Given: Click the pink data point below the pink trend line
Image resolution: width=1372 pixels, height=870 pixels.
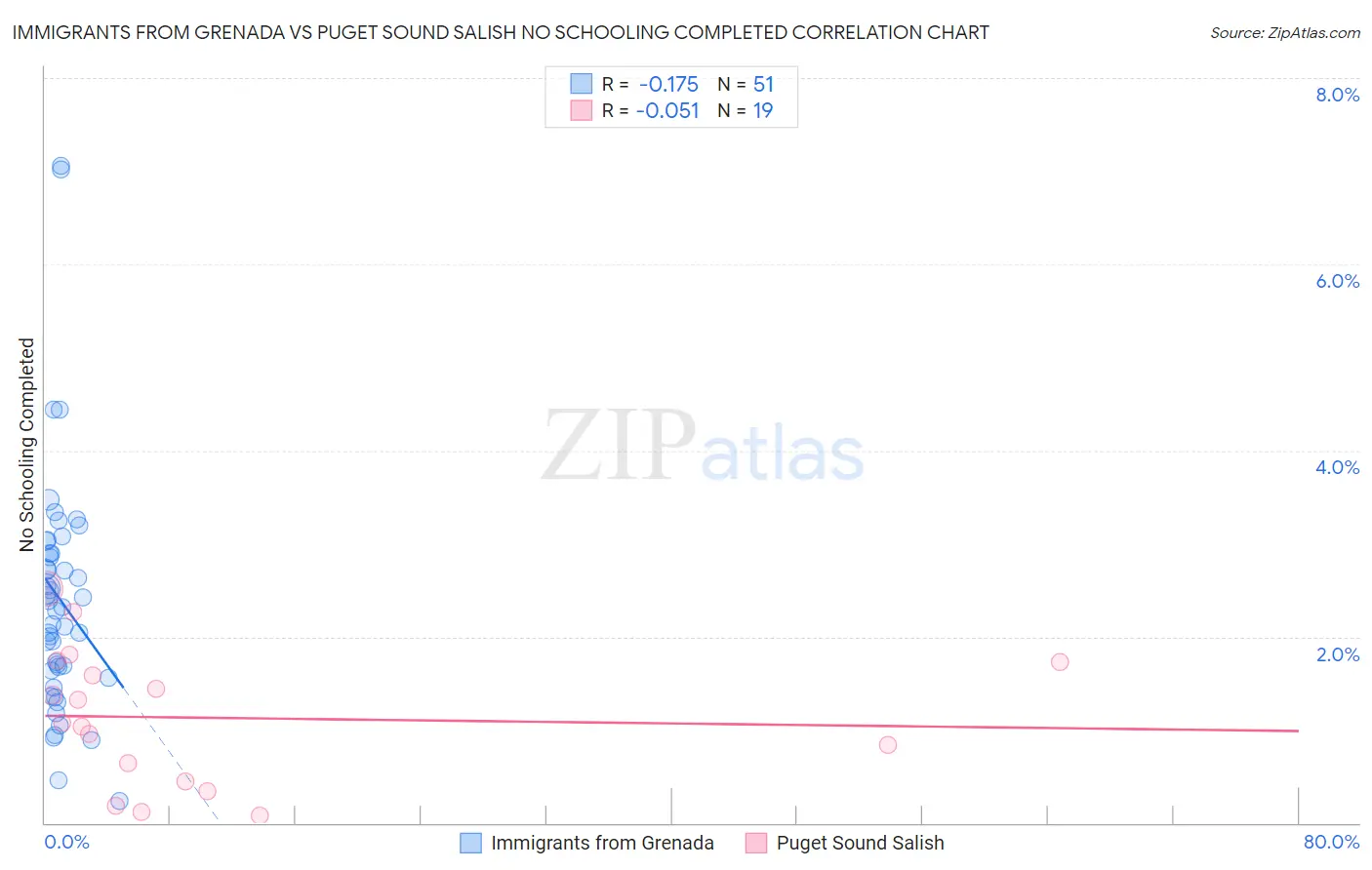Looking at the screenshot, I should coord(887,744).
